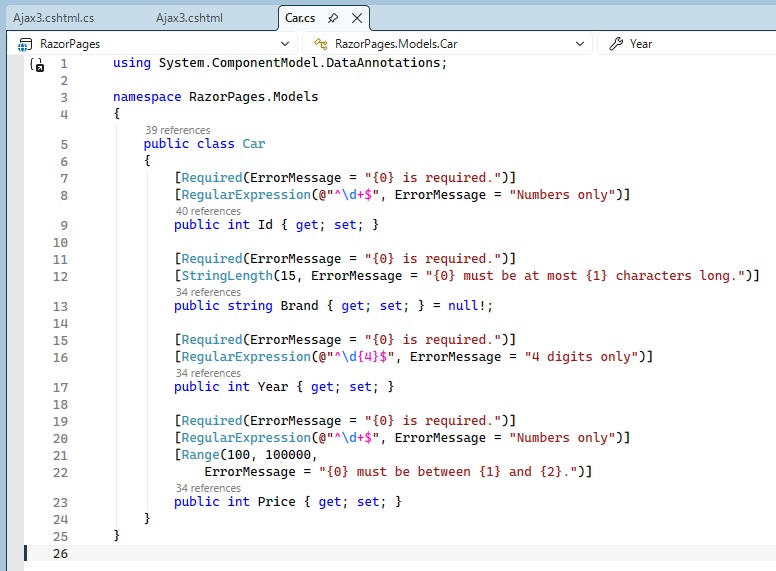Viewport: 776px width, 571px height.
Task: Switch to the Ajax3.cshtml.cs tab
Action: [x=53, y=18]
